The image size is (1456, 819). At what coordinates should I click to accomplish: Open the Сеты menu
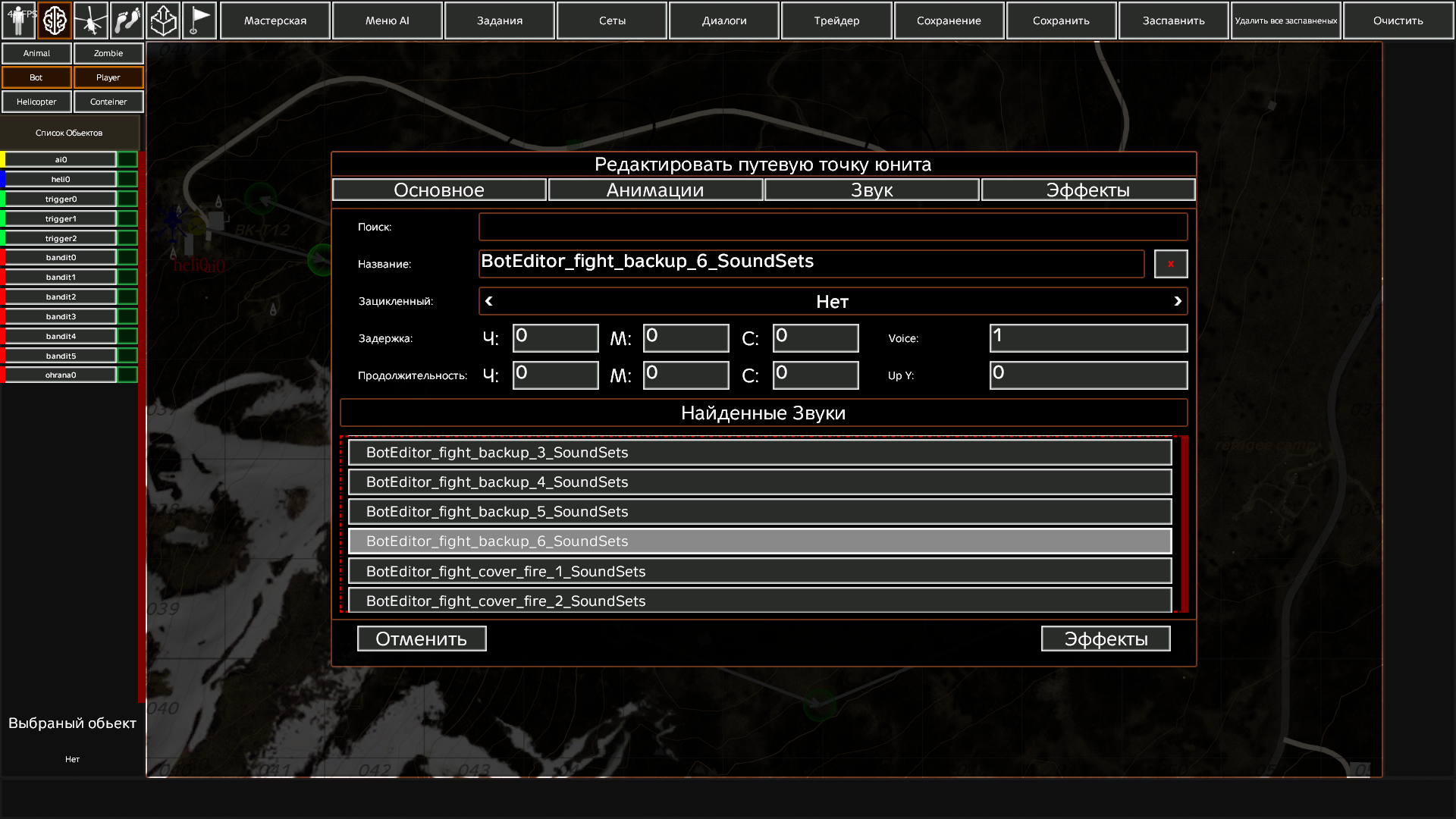(x=612, y=20)
